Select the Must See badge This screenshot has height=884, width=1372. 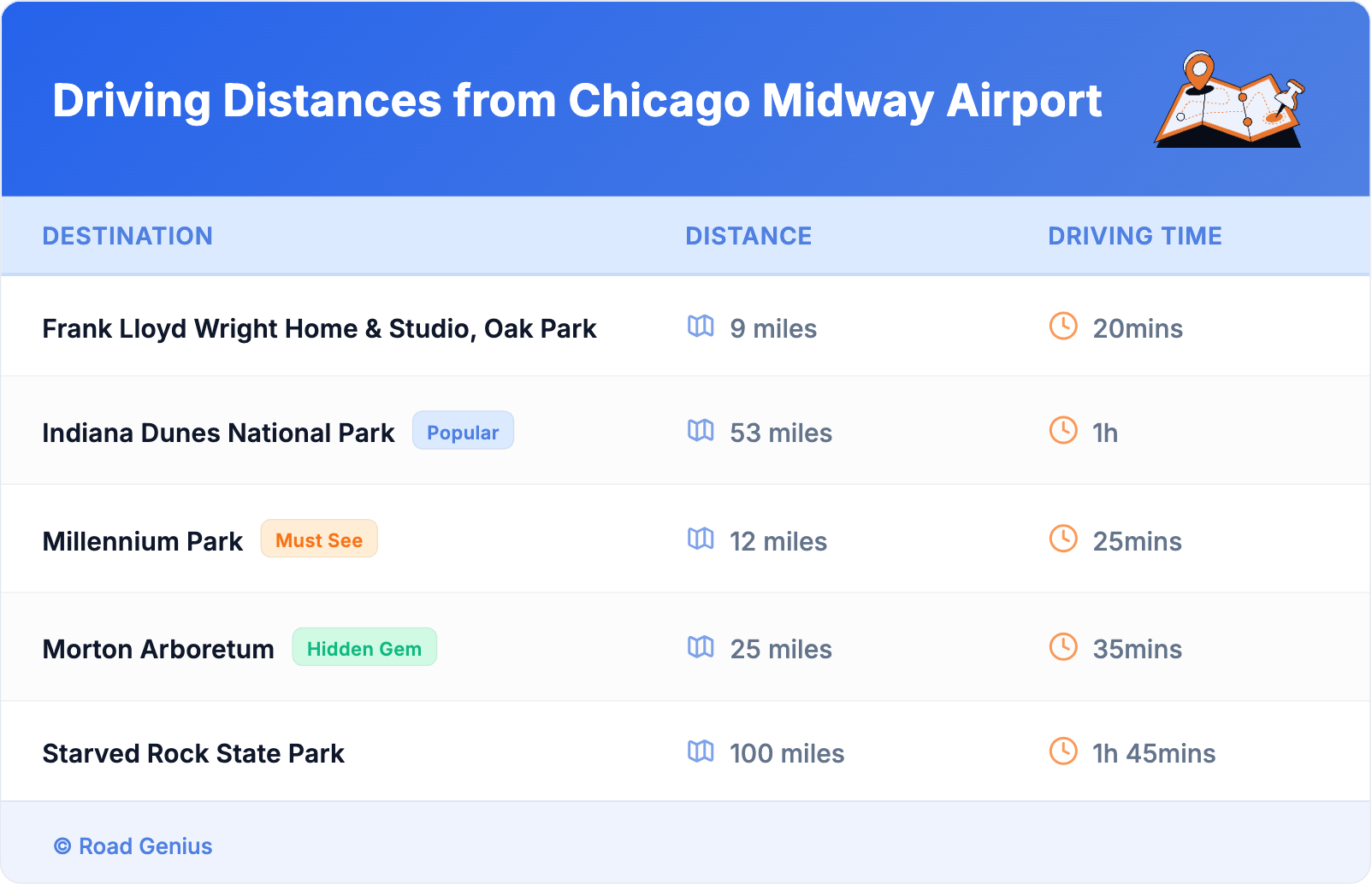(x=319, y=539)
